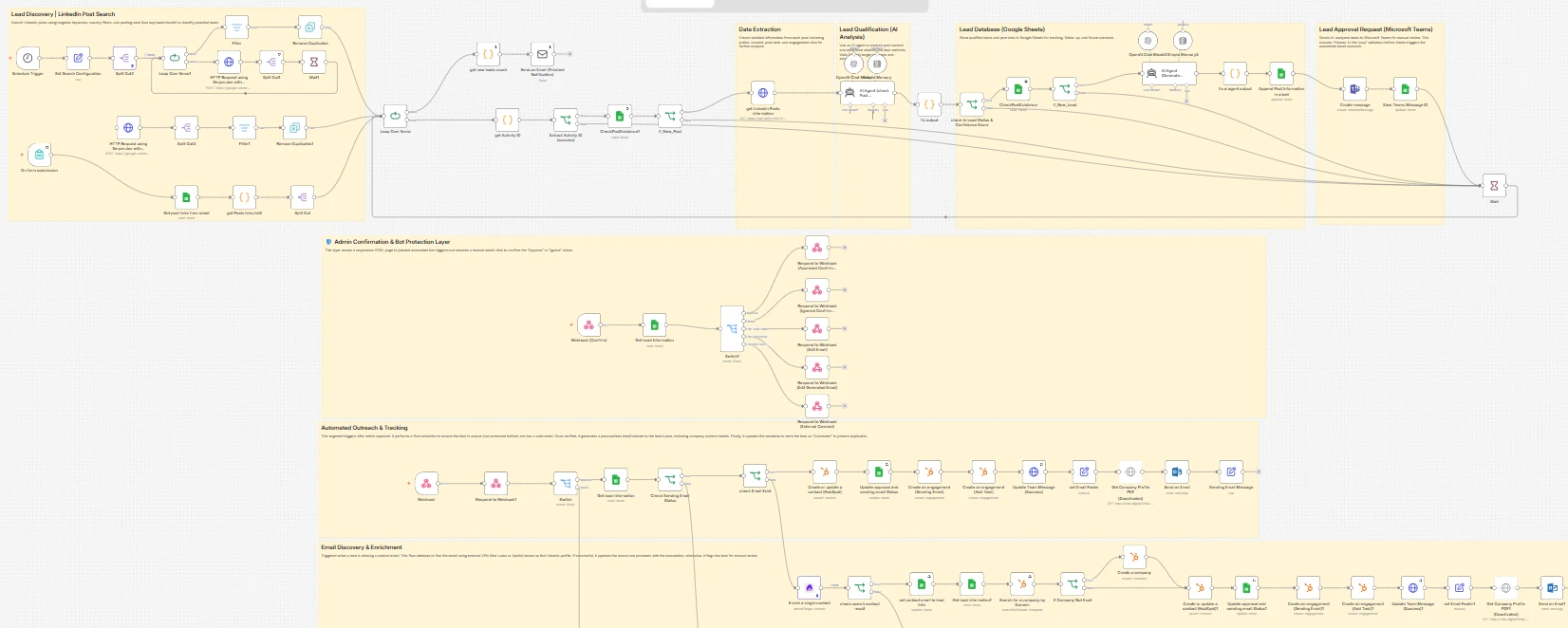Screen dimensions: 1568x628
Task: Select Respond to Webhook (Edit Email) node
Action: click(x=816, y=330)
